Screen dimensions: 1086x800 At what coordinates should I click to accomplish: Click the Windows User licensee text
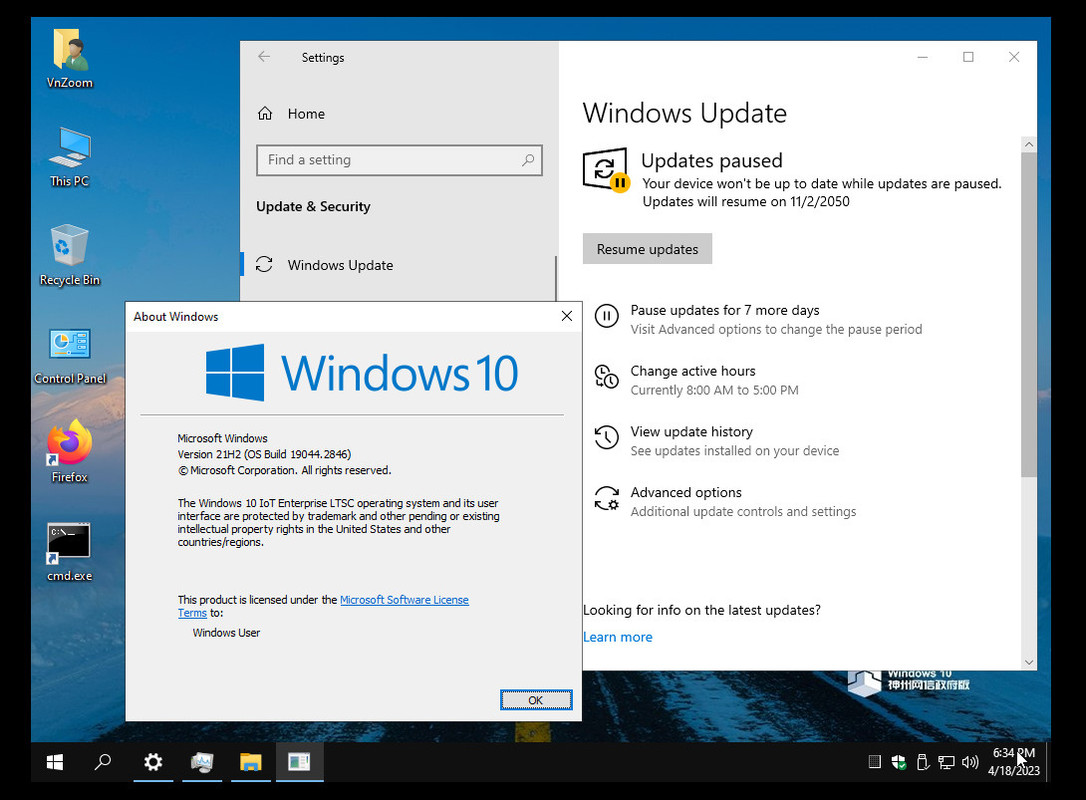click(x=226, y=633)
